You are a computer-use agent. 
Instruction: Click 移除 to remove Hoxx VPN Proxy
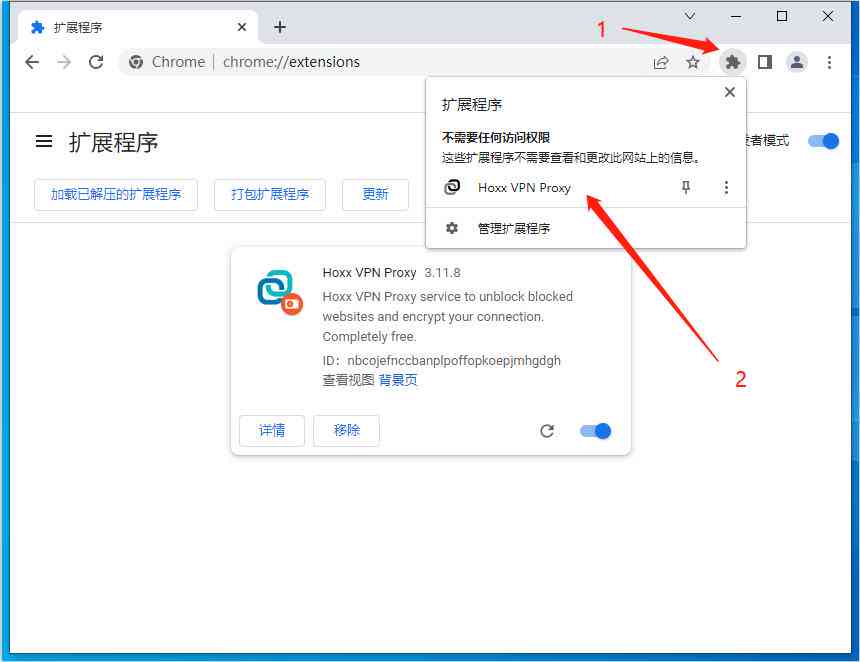coord(346,431)
